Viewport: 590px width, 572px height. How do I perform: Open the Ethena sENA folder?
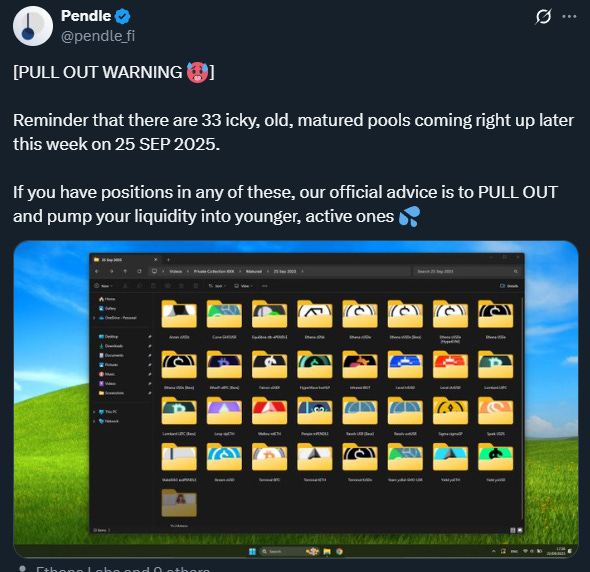(x=315, y=319)
